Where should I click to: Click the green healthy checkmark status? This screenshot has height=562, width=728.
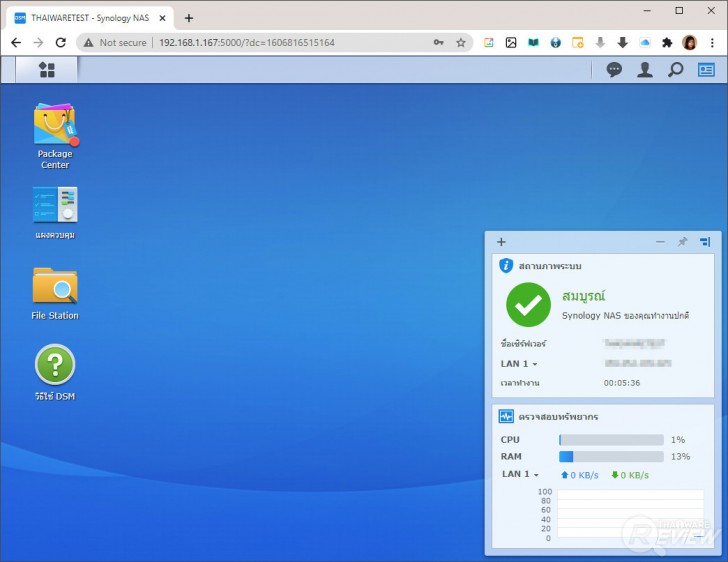point(528,305)
